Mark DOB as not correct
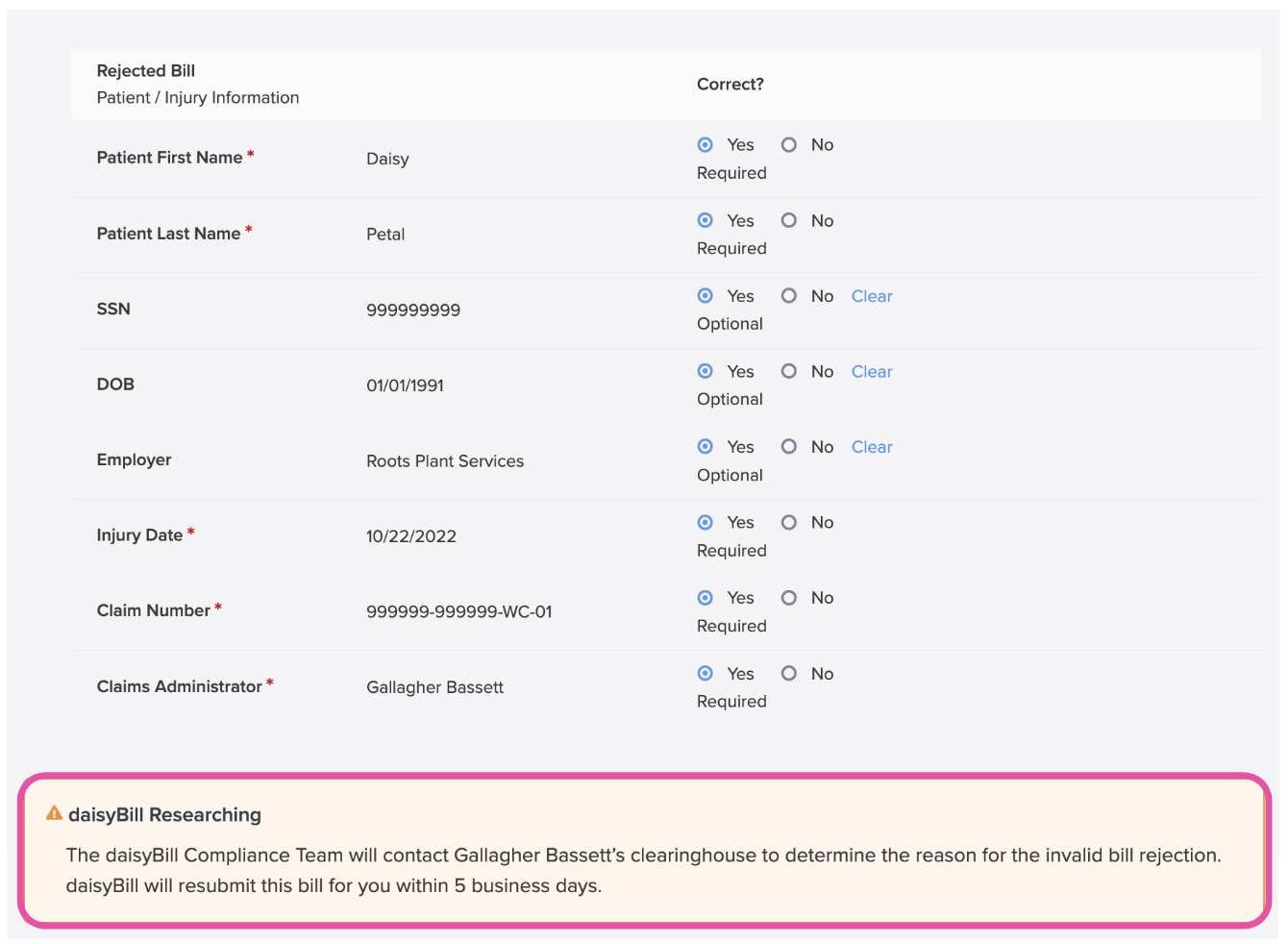The image size is (1288, 944). [x=789, y=371]
